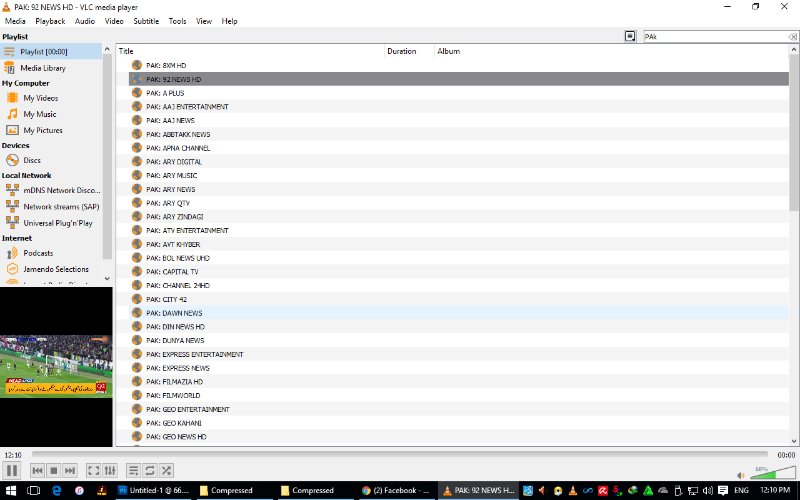Toggle random shuffle playback
This screenshot has width=800, height=500.
tap(166, 470)
